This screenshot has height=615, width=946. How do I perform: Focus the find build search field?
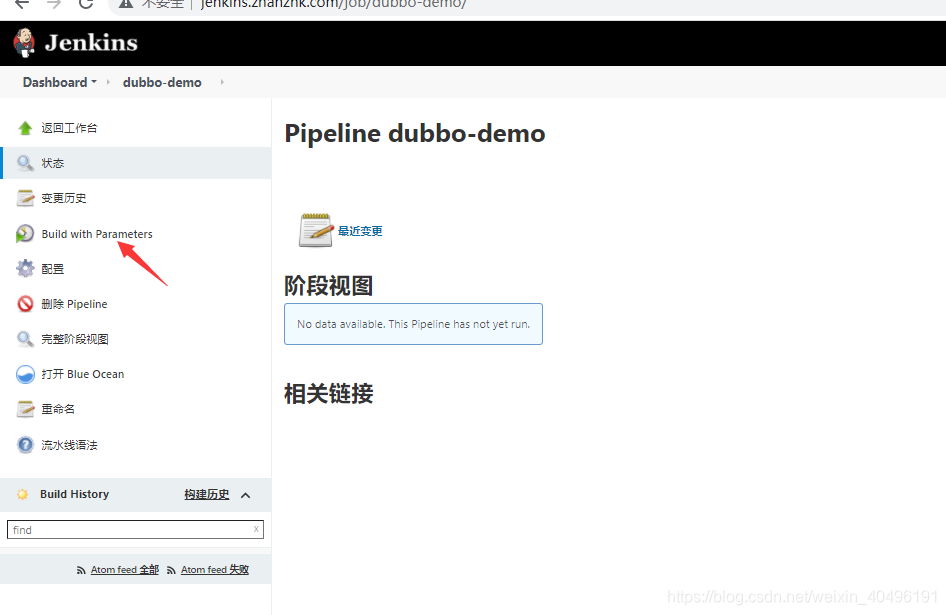coord(135,530)
